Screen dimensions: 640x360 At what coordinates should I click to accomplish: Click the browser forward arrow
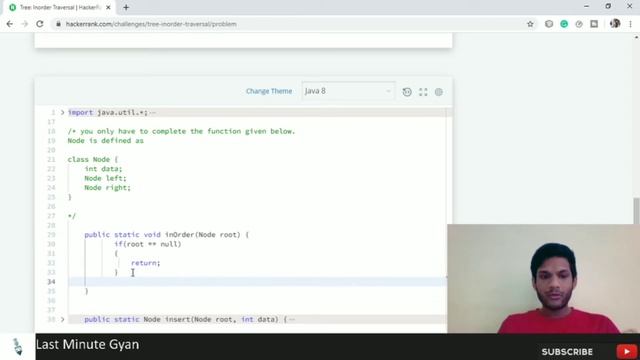point(24,24)
